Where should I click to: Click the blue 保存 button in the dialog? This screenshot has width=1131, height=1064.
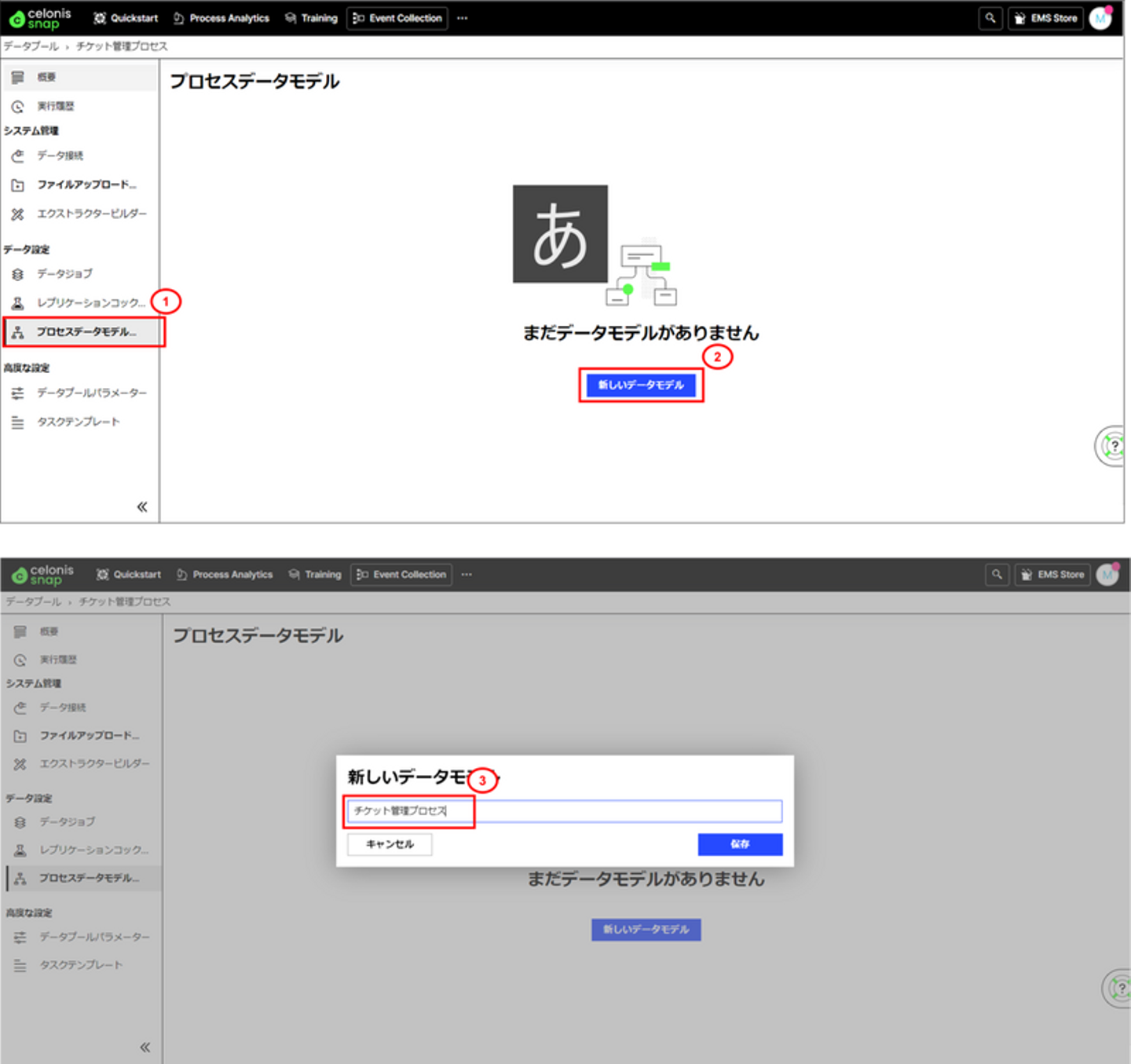coord(740,844)
